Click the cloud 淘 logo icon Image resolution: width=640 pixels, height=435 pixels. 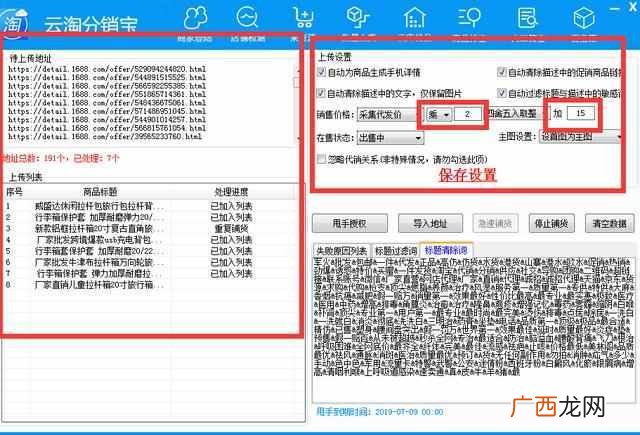[x=14, y=22]
